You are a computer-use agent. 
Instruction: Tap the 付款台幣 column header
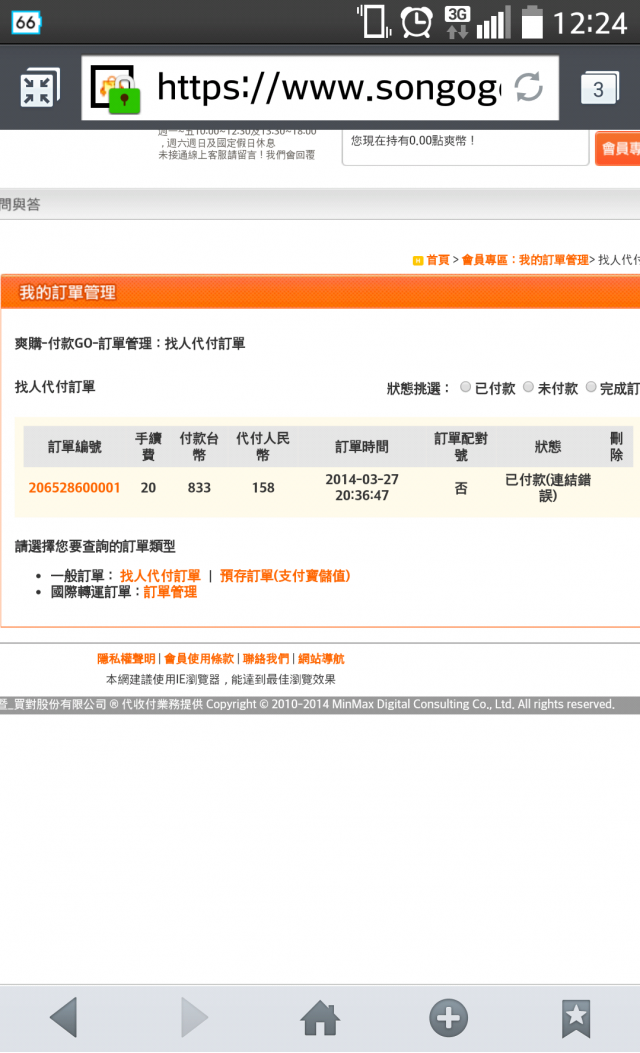(x=199, y=447)
